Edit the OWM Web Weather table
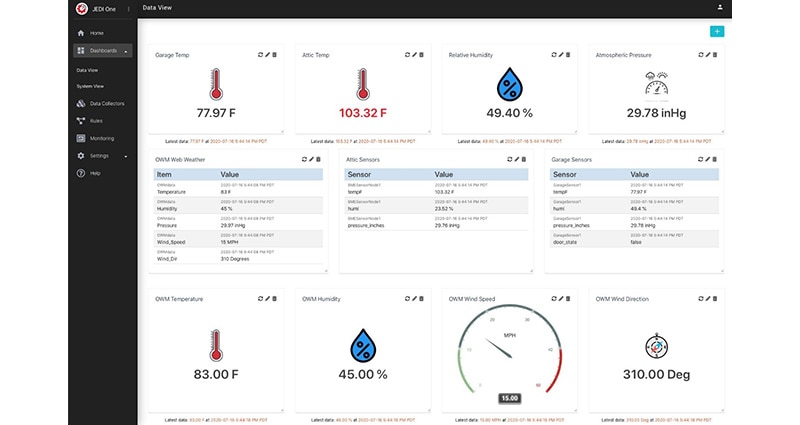Image resolution: width=800 pixels, height=425 pixels. [x=311, y=159]
